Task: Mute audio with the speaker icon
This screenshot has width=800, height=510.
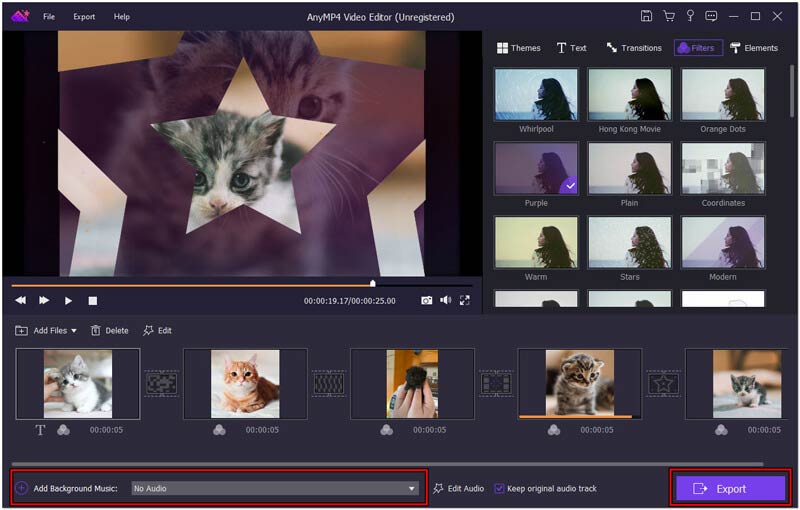Action: pos(445,300)
